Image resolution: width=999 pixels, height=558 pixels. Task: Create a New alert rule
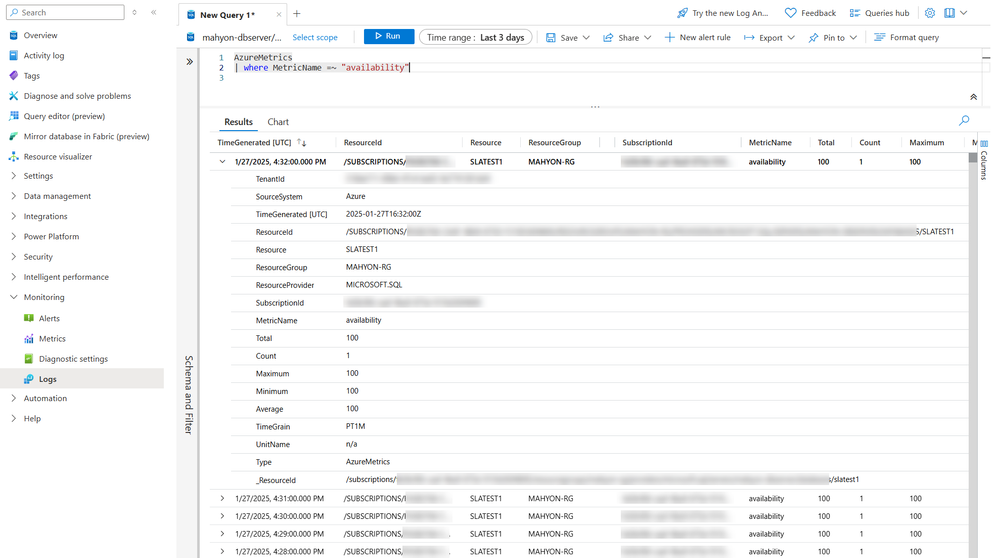698,38
